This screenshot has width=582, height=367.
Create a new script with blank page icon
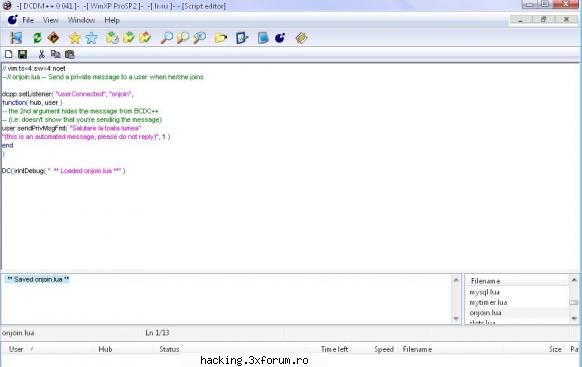[9, 54]
